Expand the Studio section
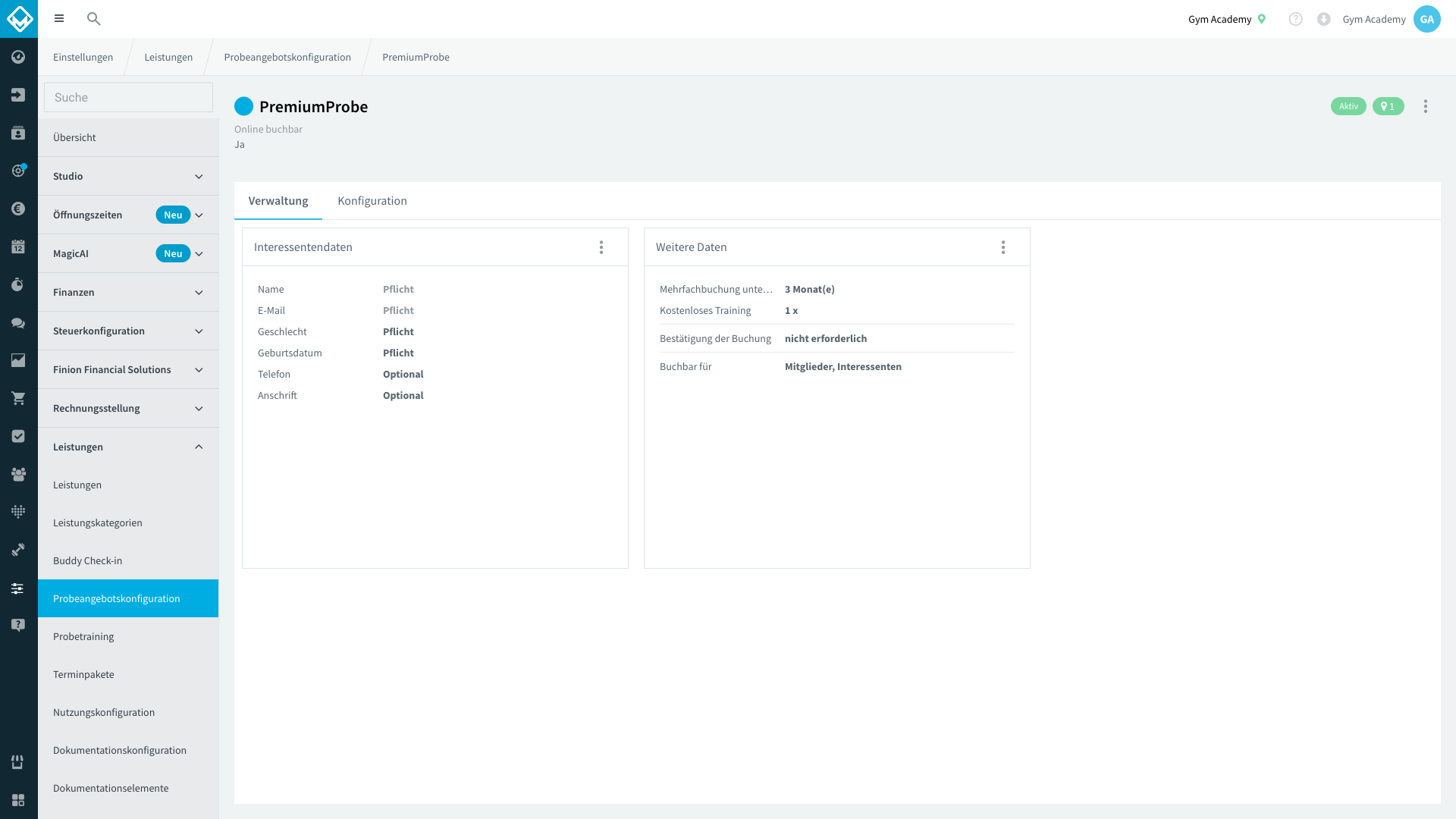Viewport: 1456px width, 819px height. [x=128, y=176]
